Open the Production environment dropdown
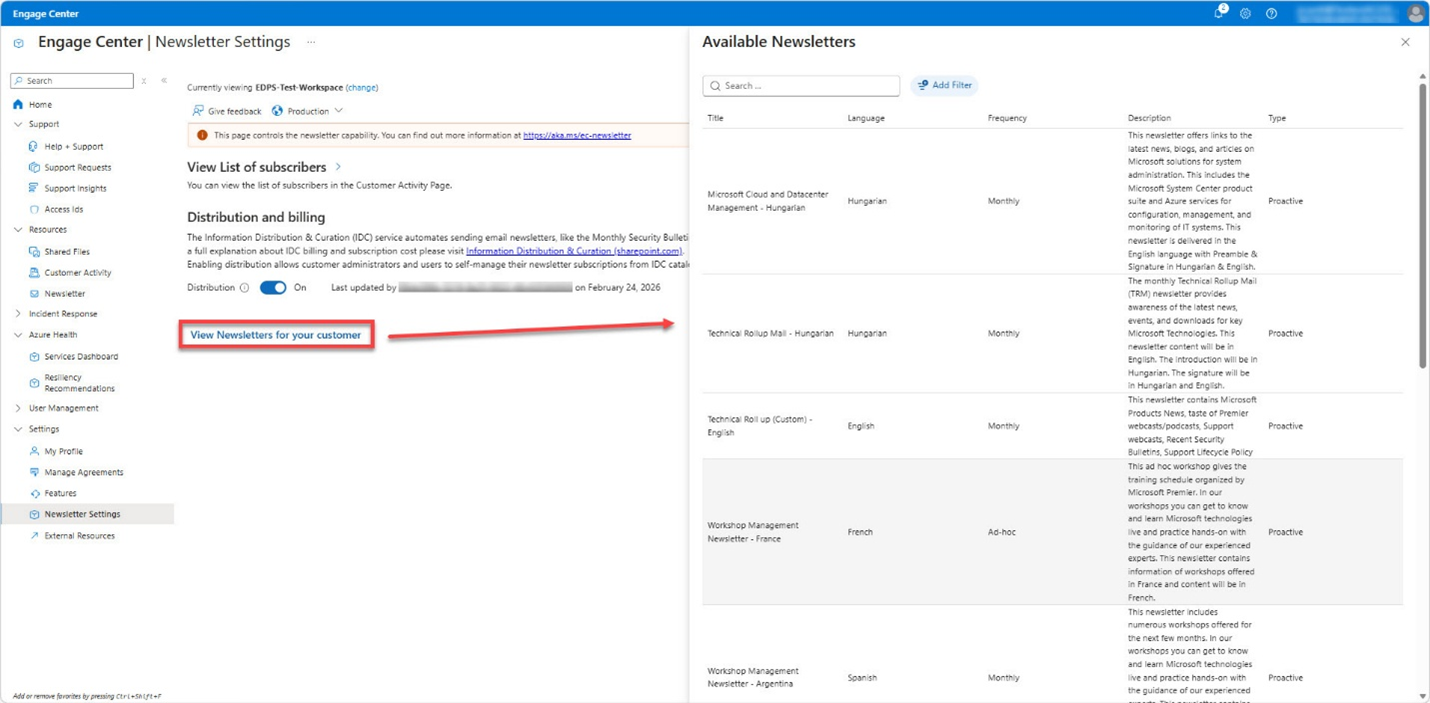The height and width of the screenshot is (703, 1430). (x=308, y=111)
